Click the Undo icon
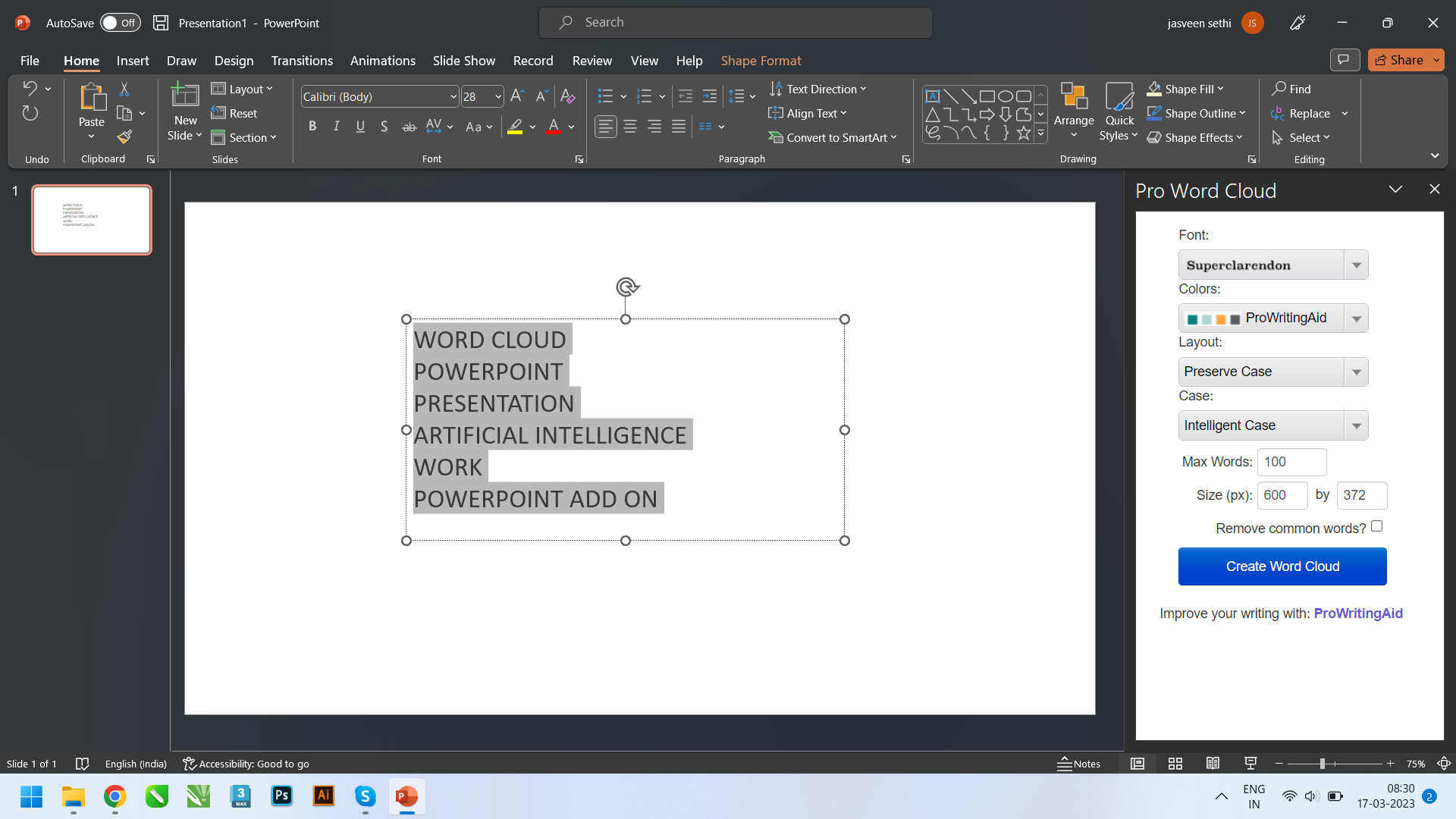The height and width of the screenshot is (819, 1456). point(30,88)
